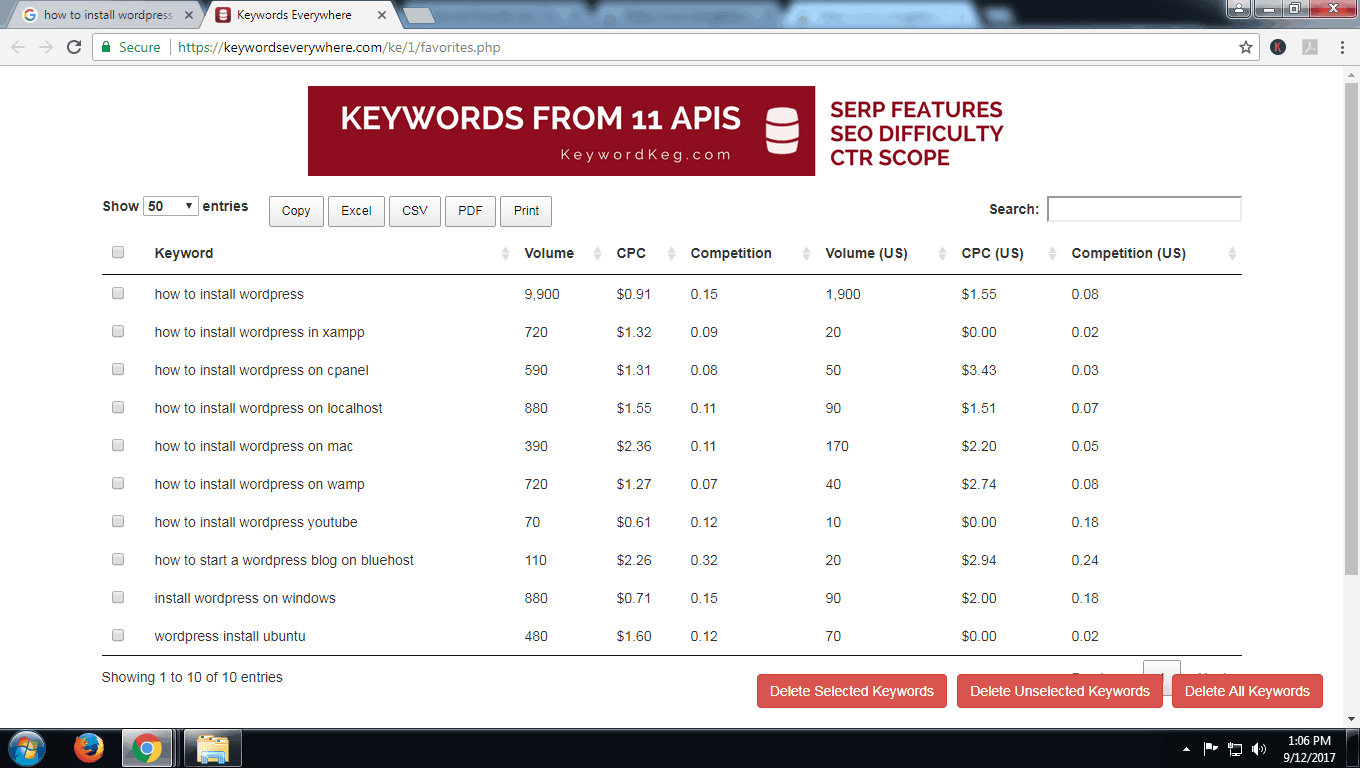Bookmark the page with the star icon
1360x768 pixels.
[x=1246, y=47]
